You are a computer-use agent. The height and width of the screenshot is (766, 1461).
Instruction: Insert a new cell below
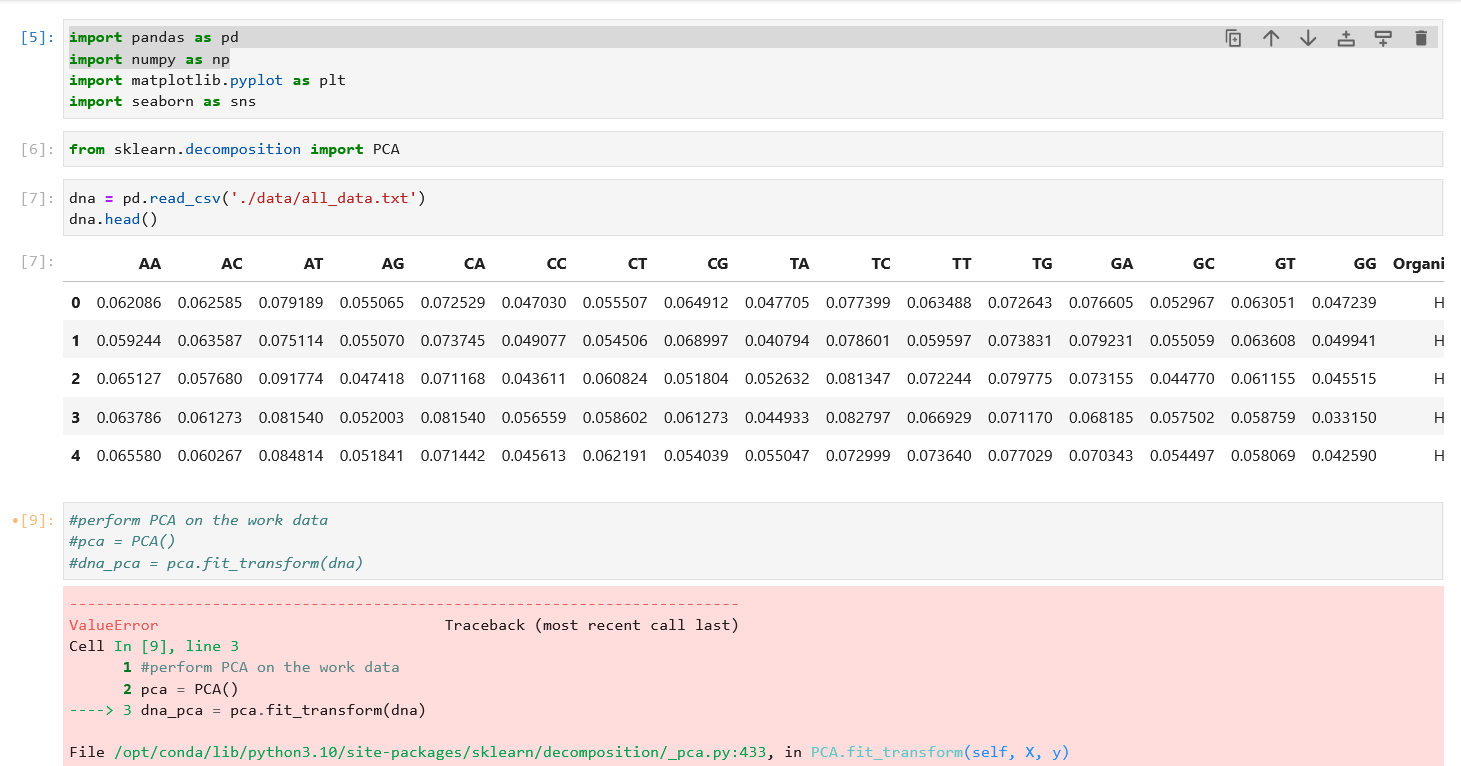[1383, 37]
